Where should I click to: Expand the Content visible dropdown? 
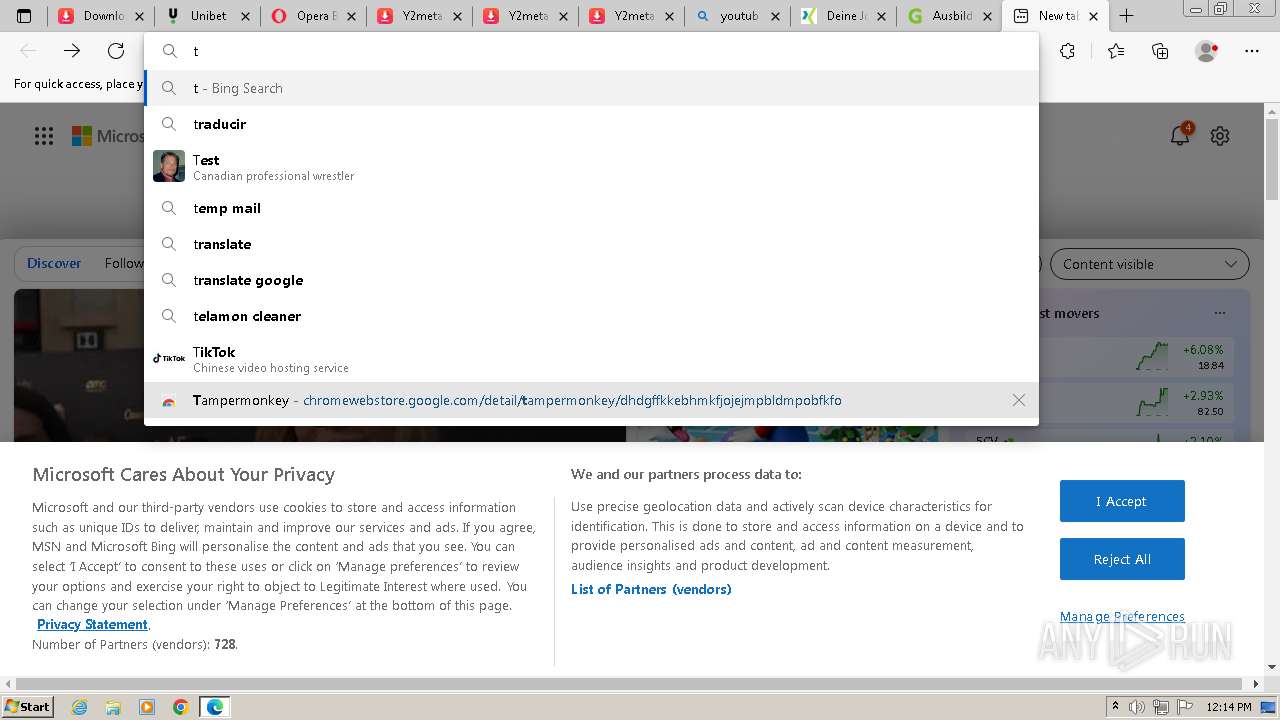point(1149,264)
